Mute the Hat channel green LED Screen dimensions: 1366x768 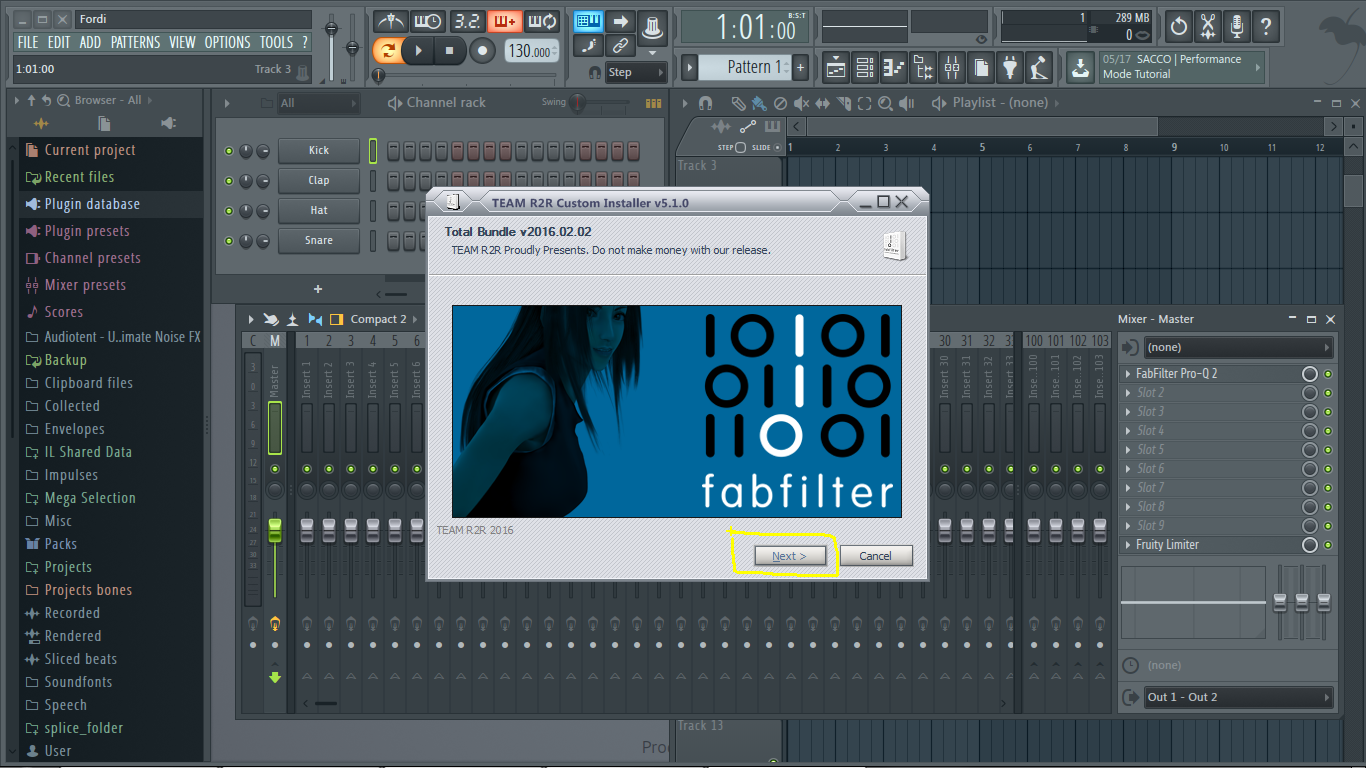[229, 211]
